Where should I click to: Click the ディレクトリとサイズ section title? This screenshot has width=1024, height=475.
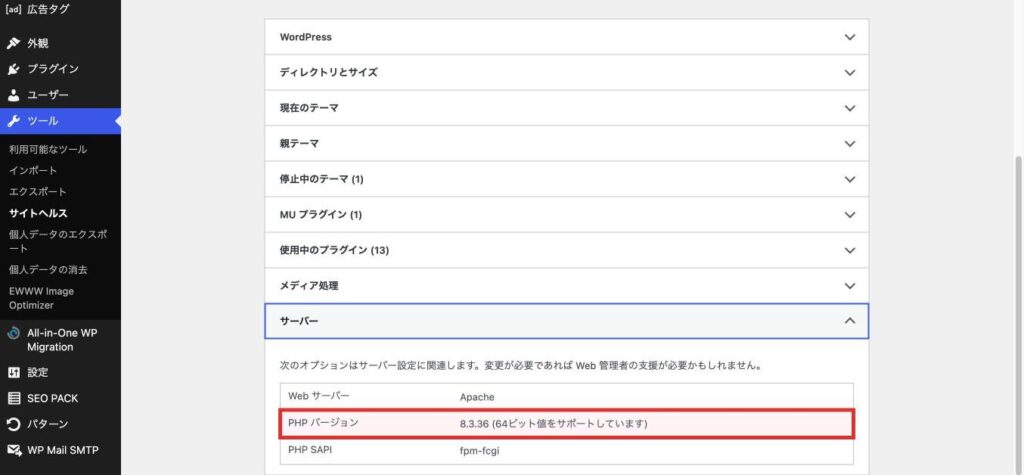tap(328, 73)
